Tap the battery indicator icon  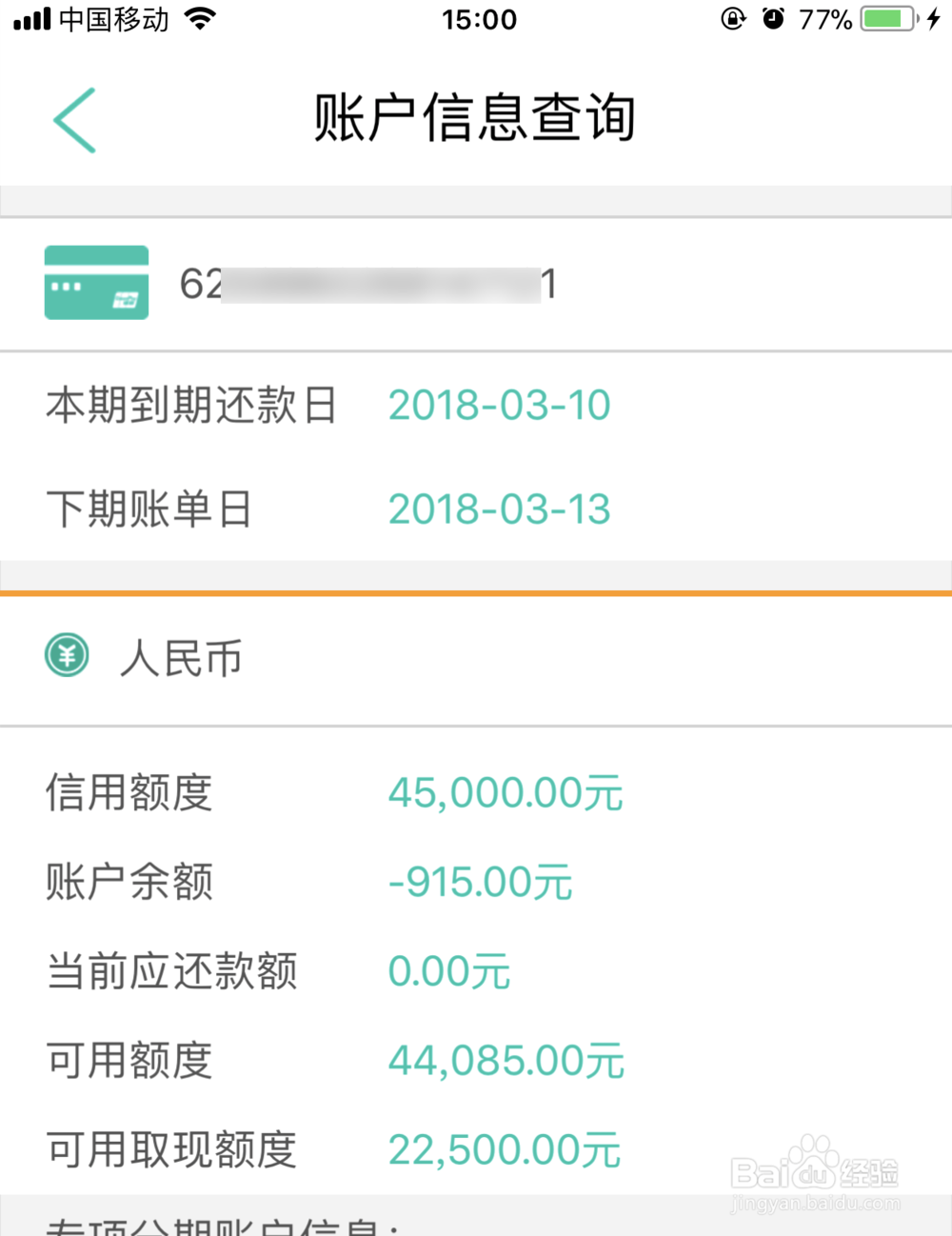[887, 18]
